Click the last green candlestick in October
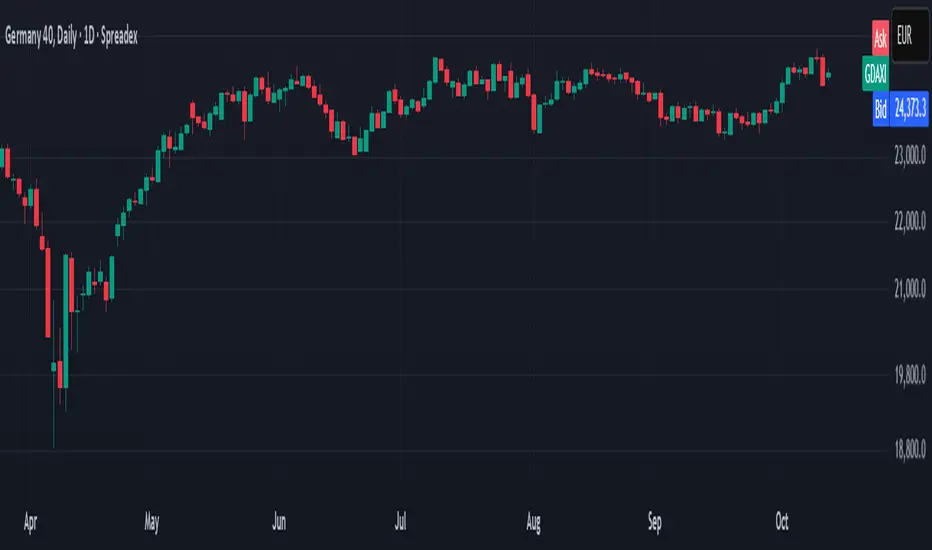Image resolution: width=932 pixels, height=550 pixels. pos(829,75)
